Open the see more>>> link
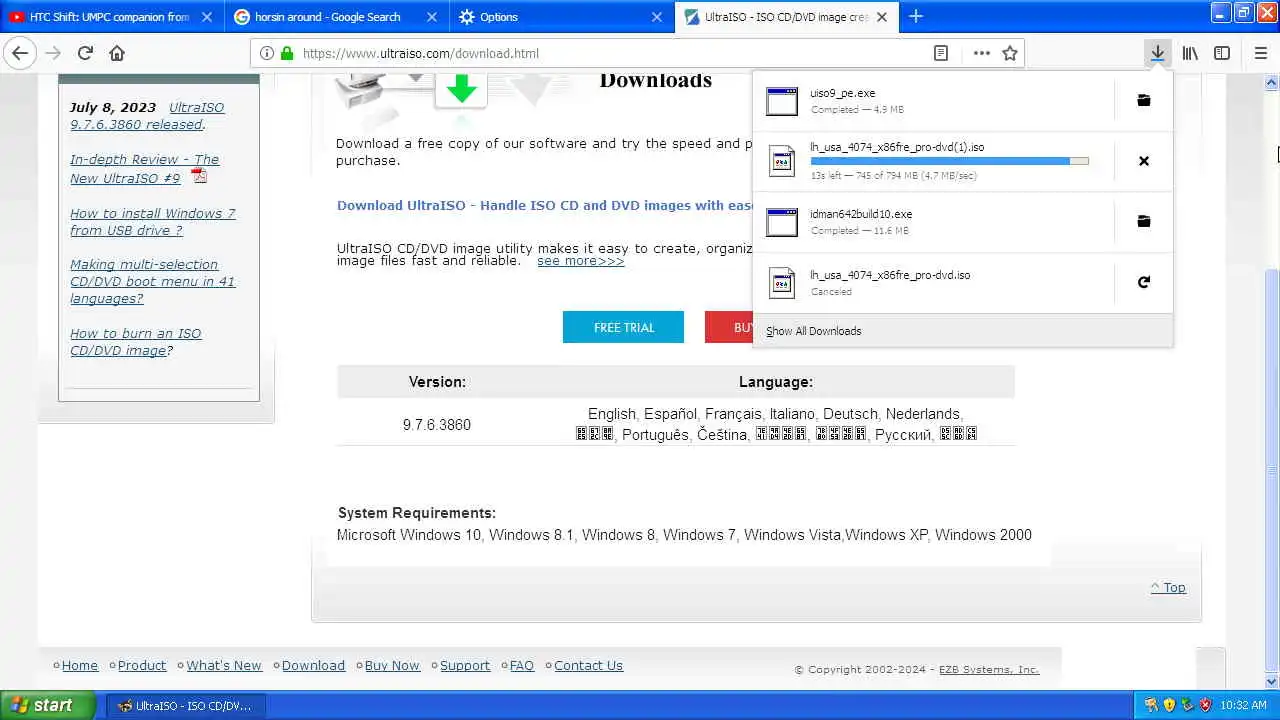The image size is (1280, 720). (580, 260)
